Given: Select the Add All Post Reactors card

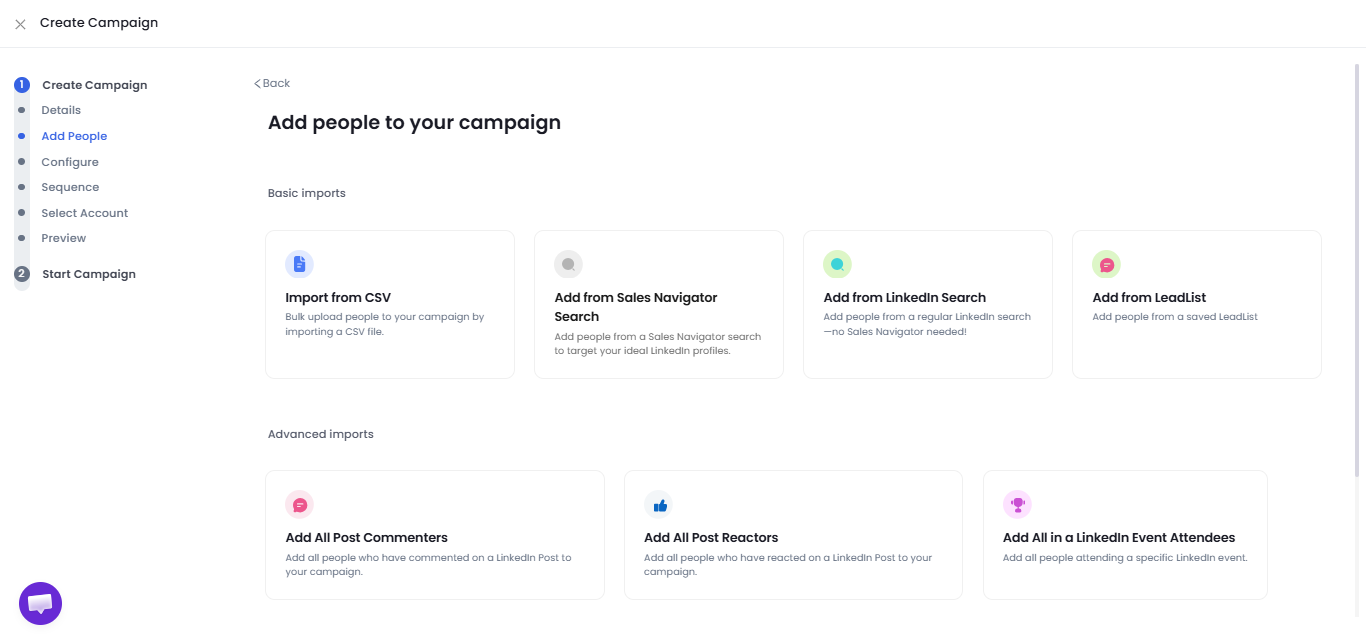Looking at the screenshot, I should [x=793, y=534].
